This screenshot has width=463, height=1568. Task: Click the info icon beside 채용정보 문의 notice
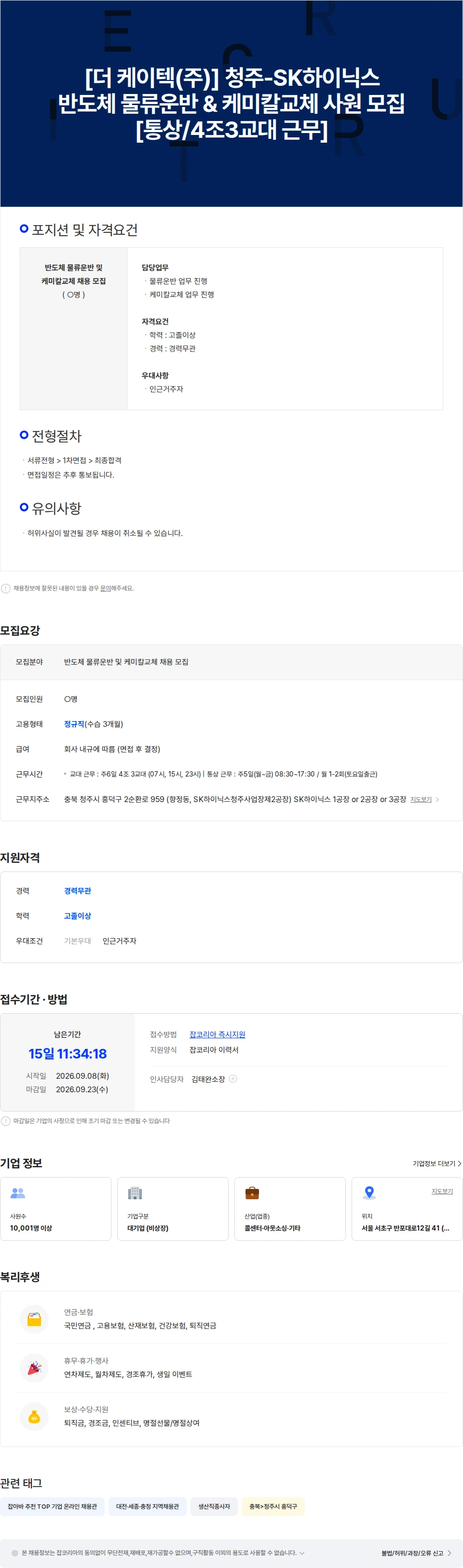(5, 588)
